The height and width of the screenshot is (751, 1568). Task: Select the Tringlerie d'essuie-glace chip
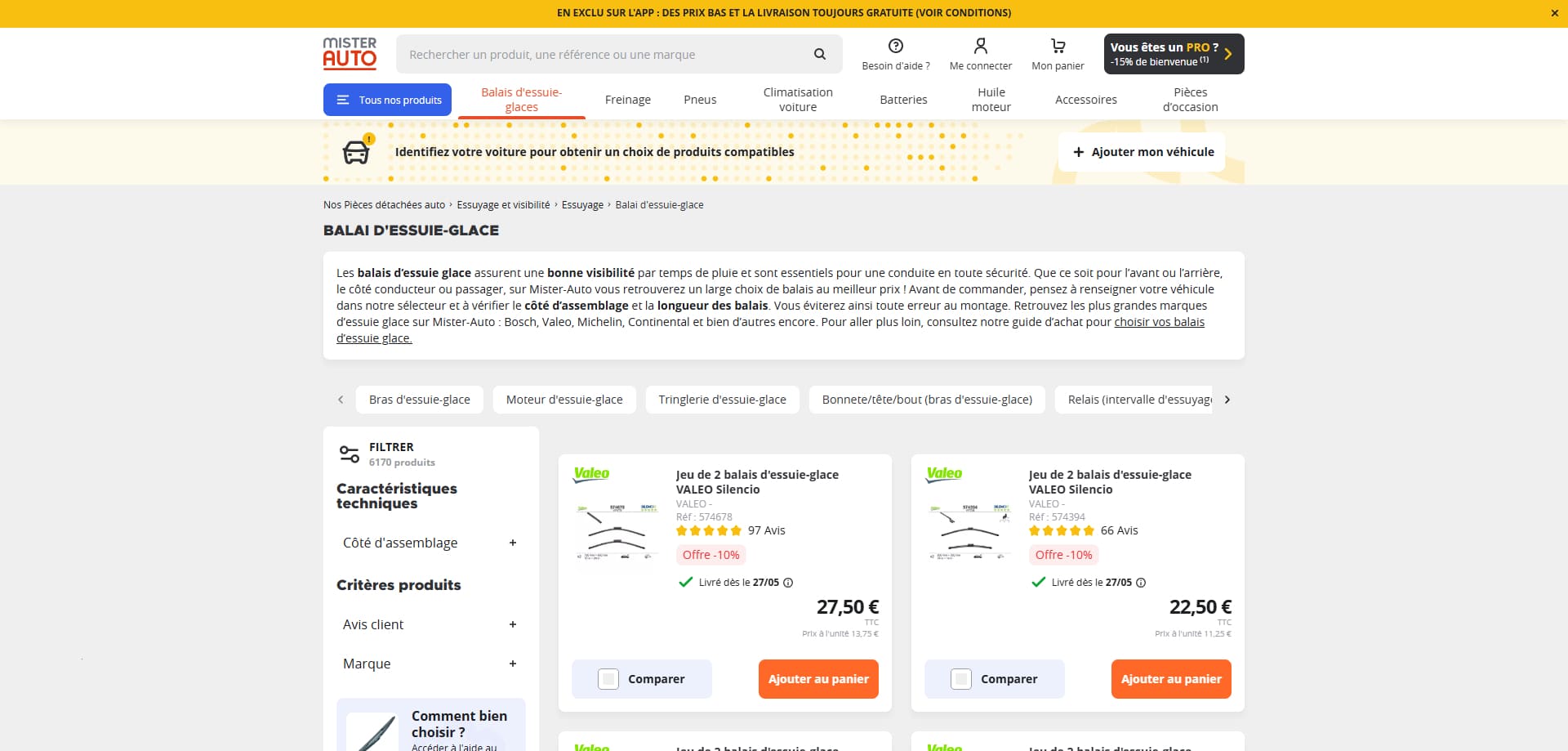tap(723, 400)
